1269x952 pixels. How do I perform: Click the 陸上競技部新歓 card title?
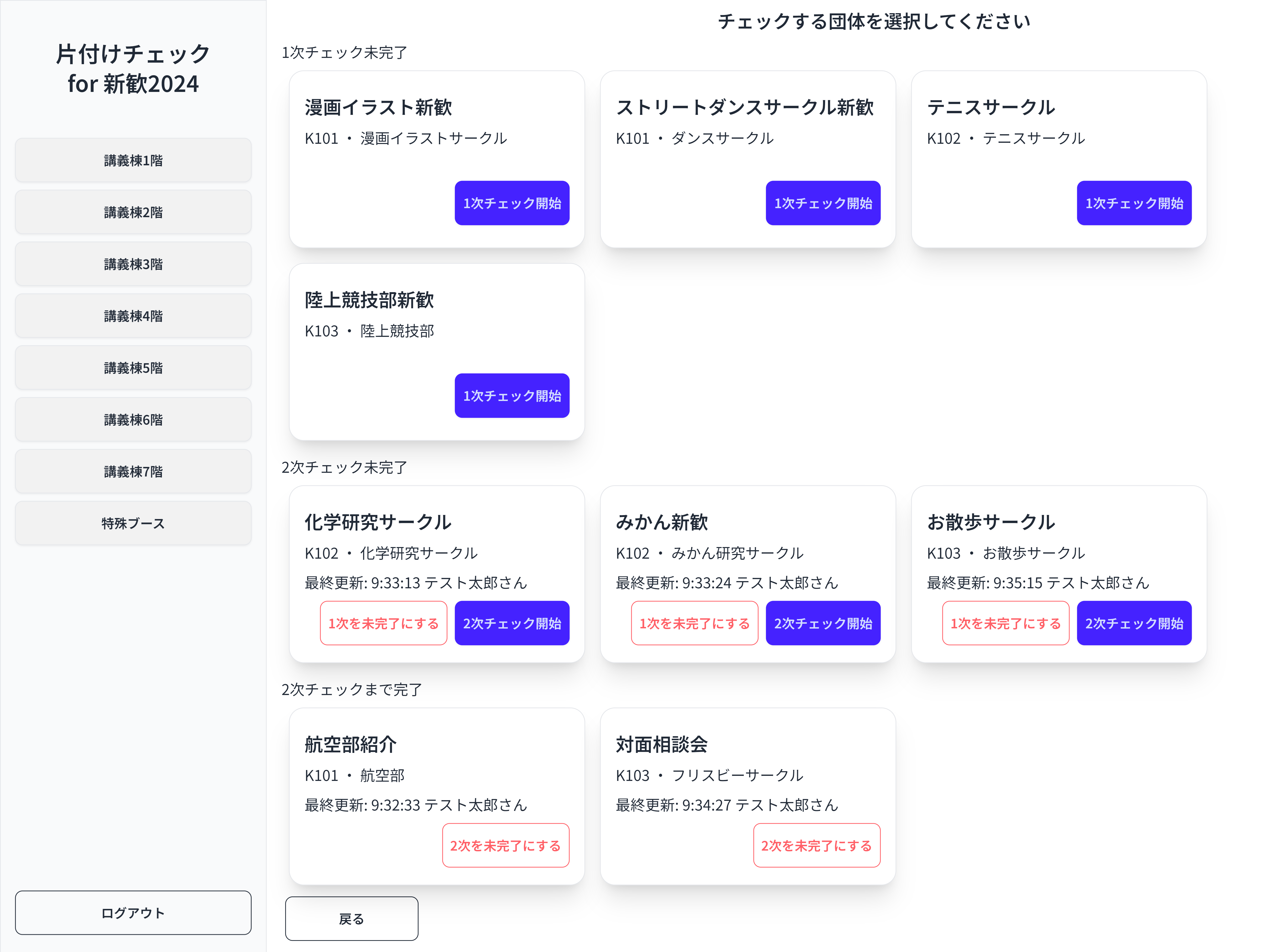pos(369,300)
